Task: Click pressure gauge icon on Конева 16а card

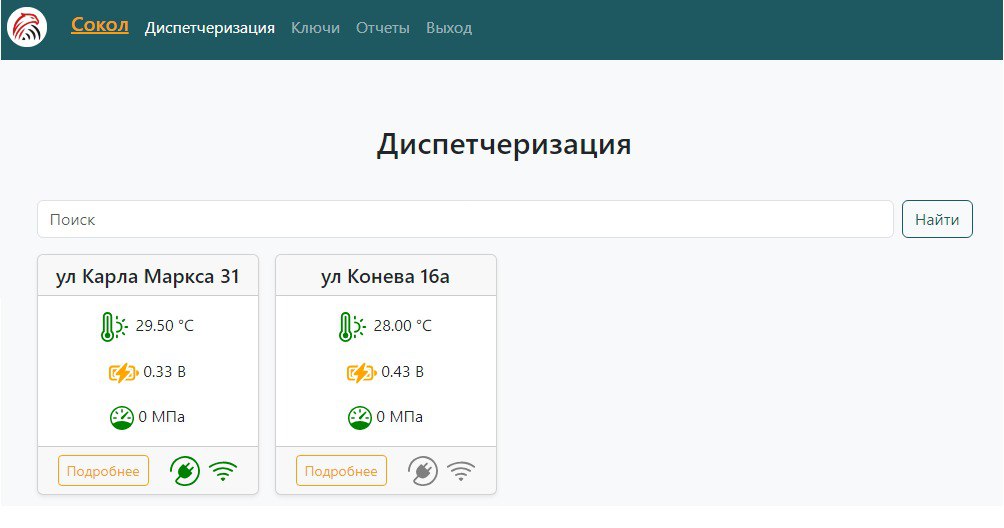Action: (359, 418)
